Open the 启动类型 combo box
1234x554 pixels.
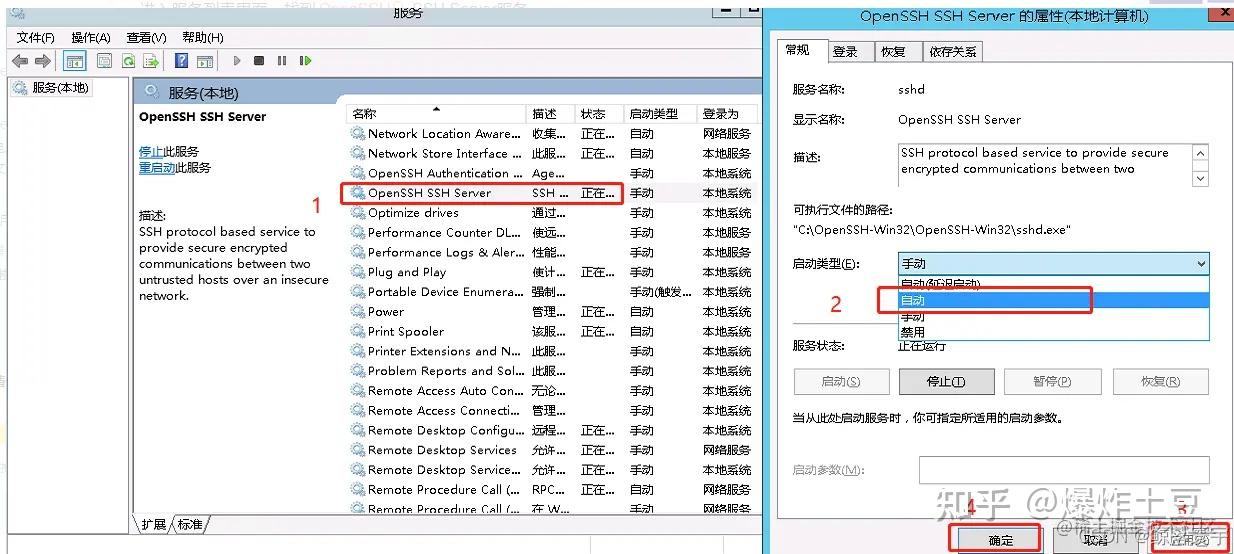coord(1054,264)
